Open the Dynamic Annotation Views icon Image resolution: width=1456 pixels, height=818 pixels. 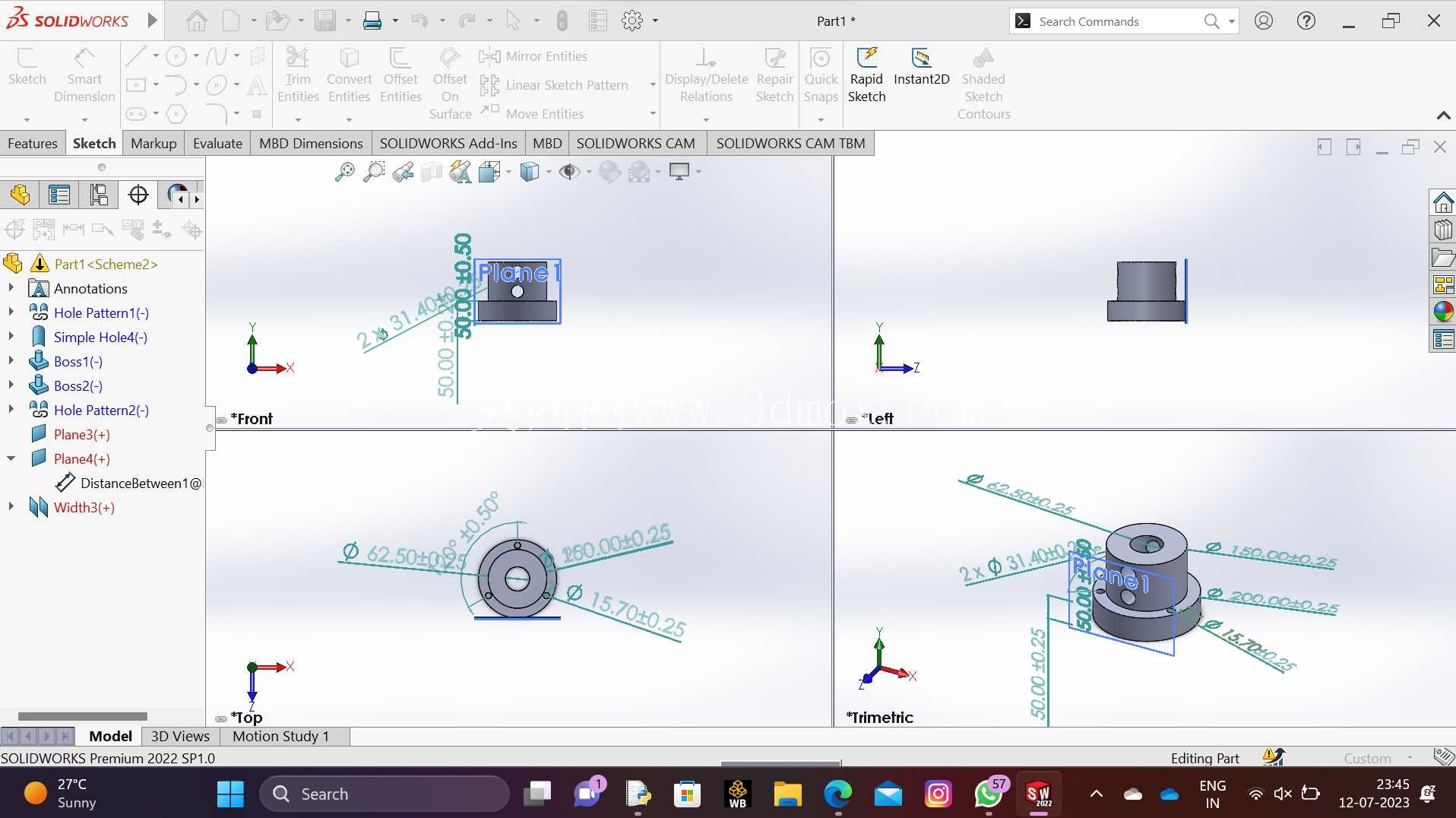click(461, 172)
